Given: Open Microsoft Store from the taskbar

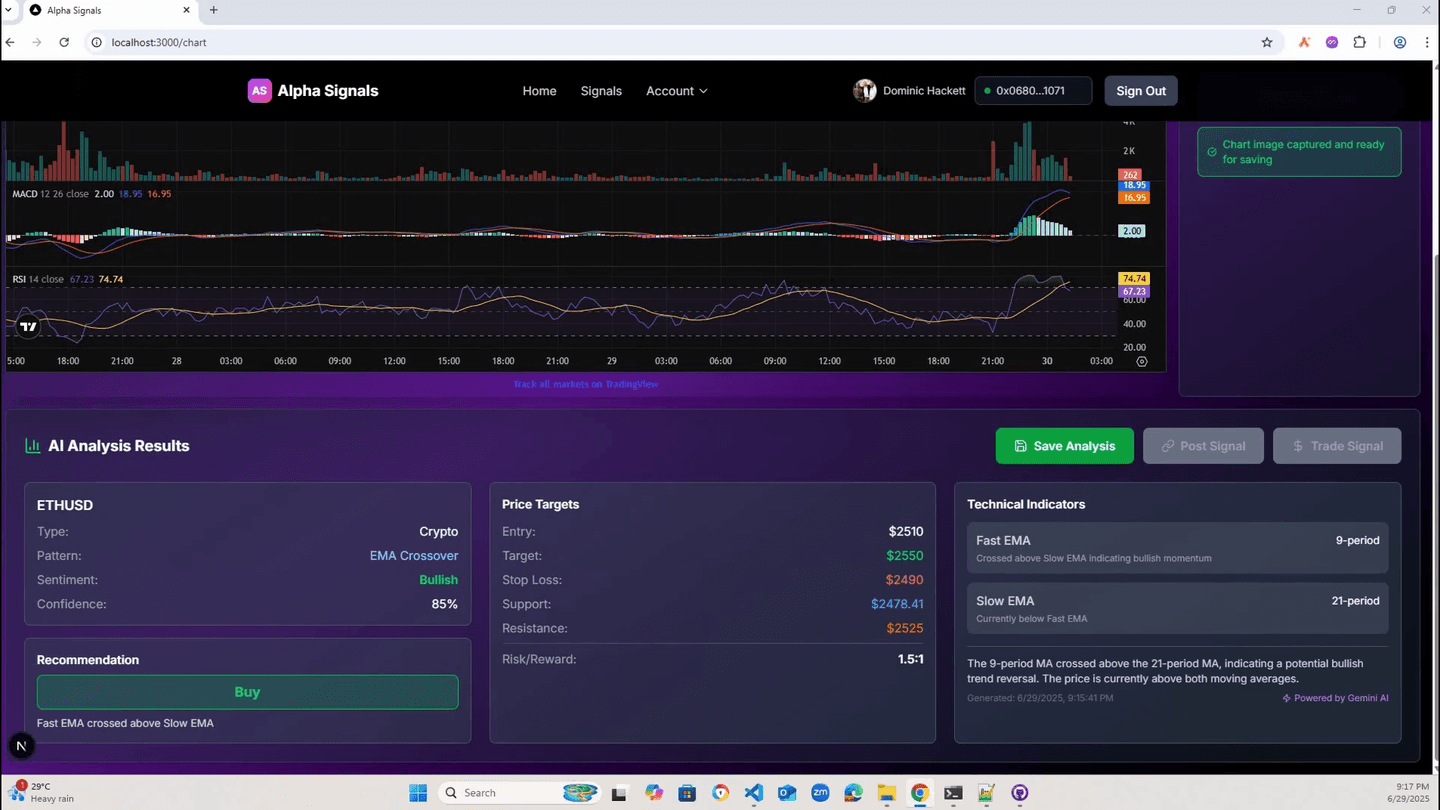Looking at the screenshot, I should pos(687,793).
